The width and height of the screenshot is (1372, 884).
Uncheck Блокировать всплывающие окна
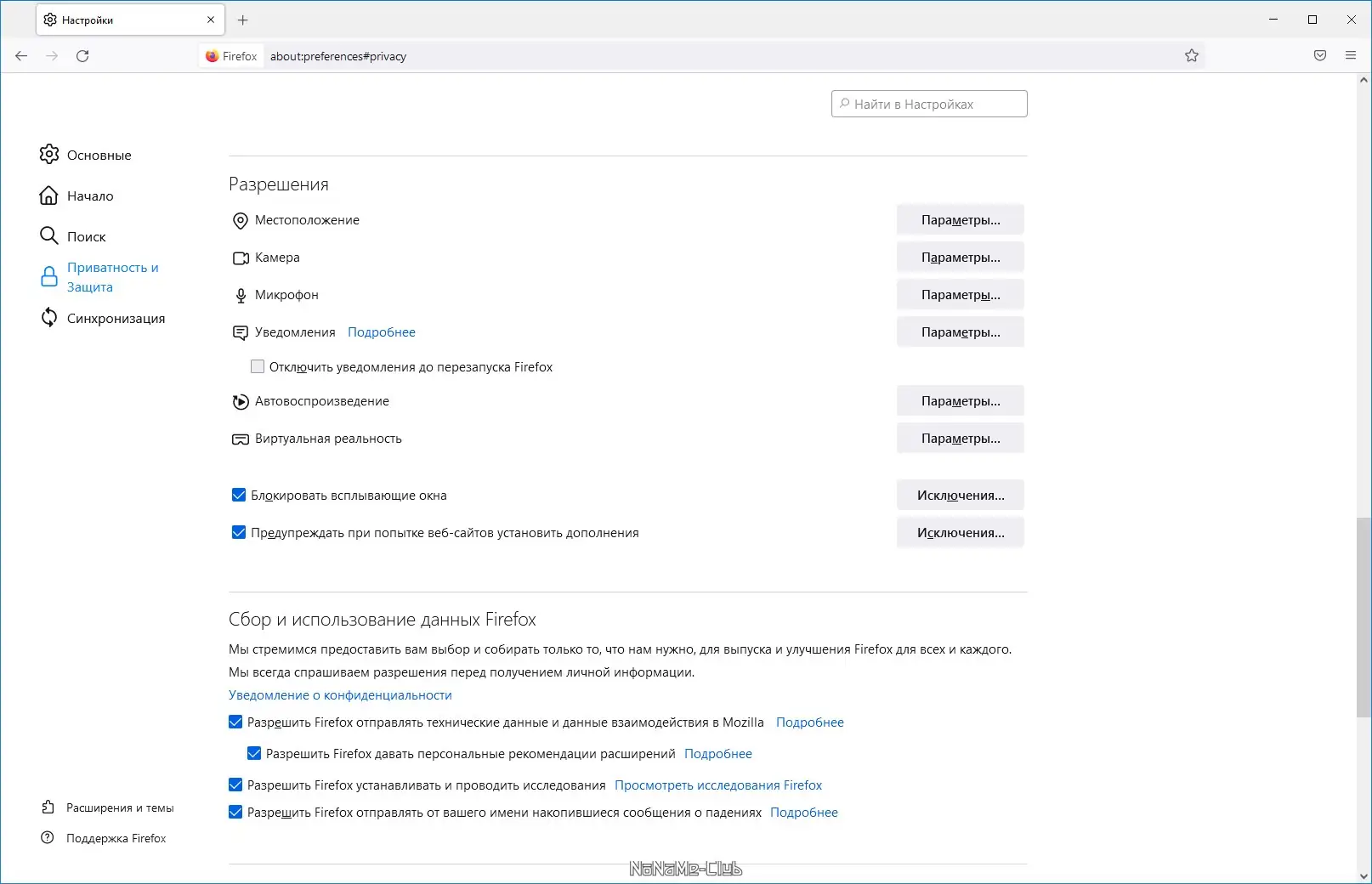click(x=239, y=496)
